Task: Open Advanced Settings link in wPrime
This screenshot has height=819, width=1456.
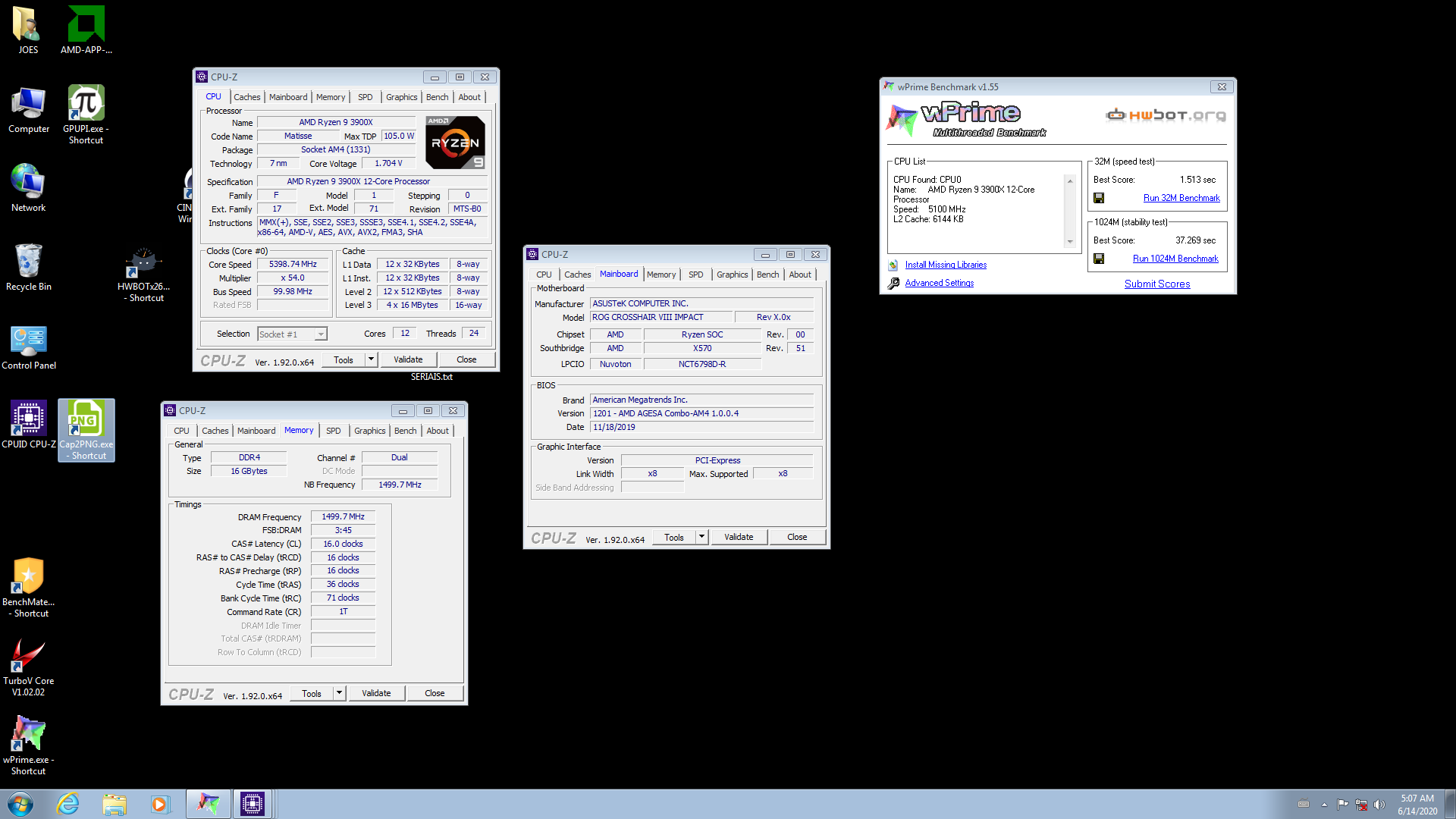Action: [939, 283]
